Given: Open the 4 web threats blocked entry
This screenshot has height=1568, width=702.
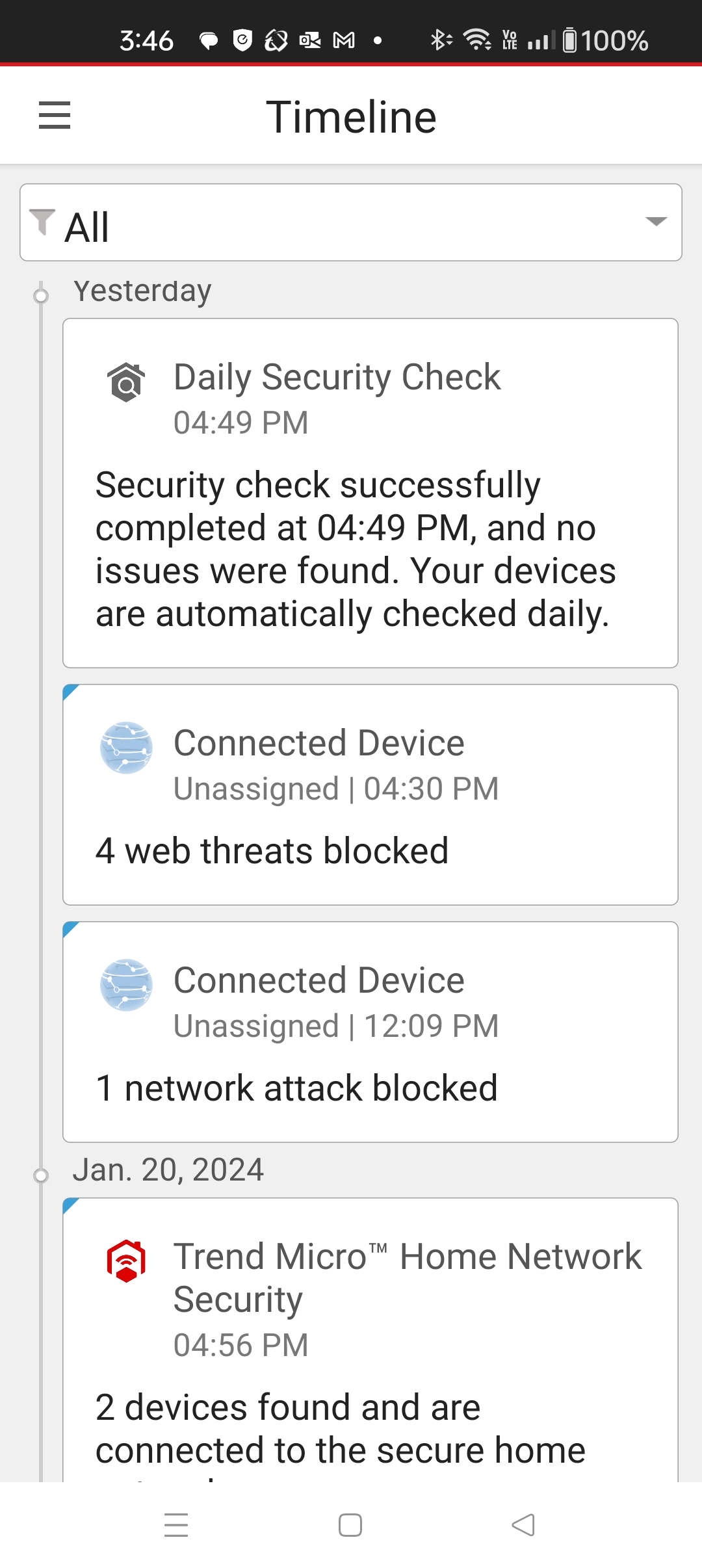Looking at the screenshot, I should tap(370, 850).
